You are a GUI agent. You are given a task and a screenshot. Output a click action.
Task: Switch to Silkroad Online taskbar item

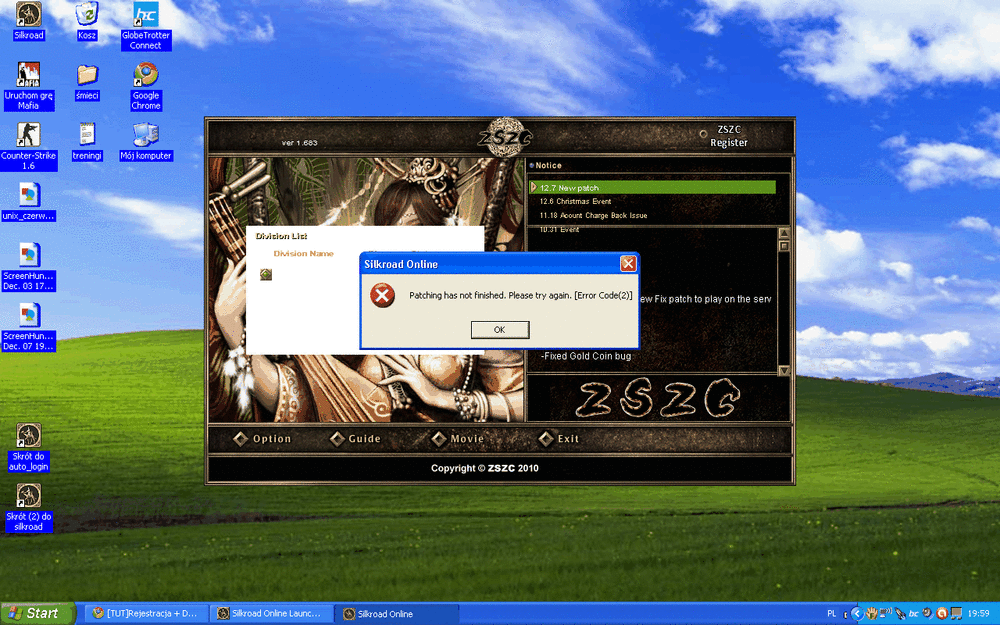pyautogui.click(x=398, y=614)
